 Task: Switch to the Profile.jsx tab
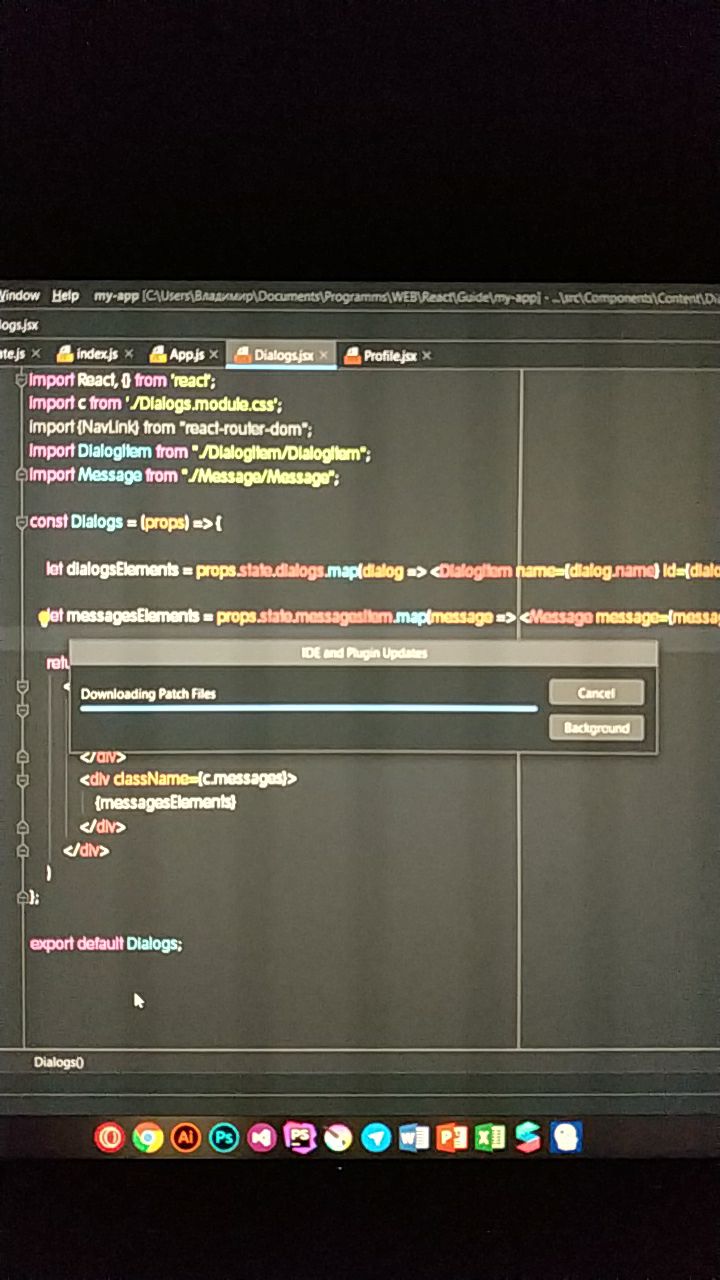tap(387, 355)
